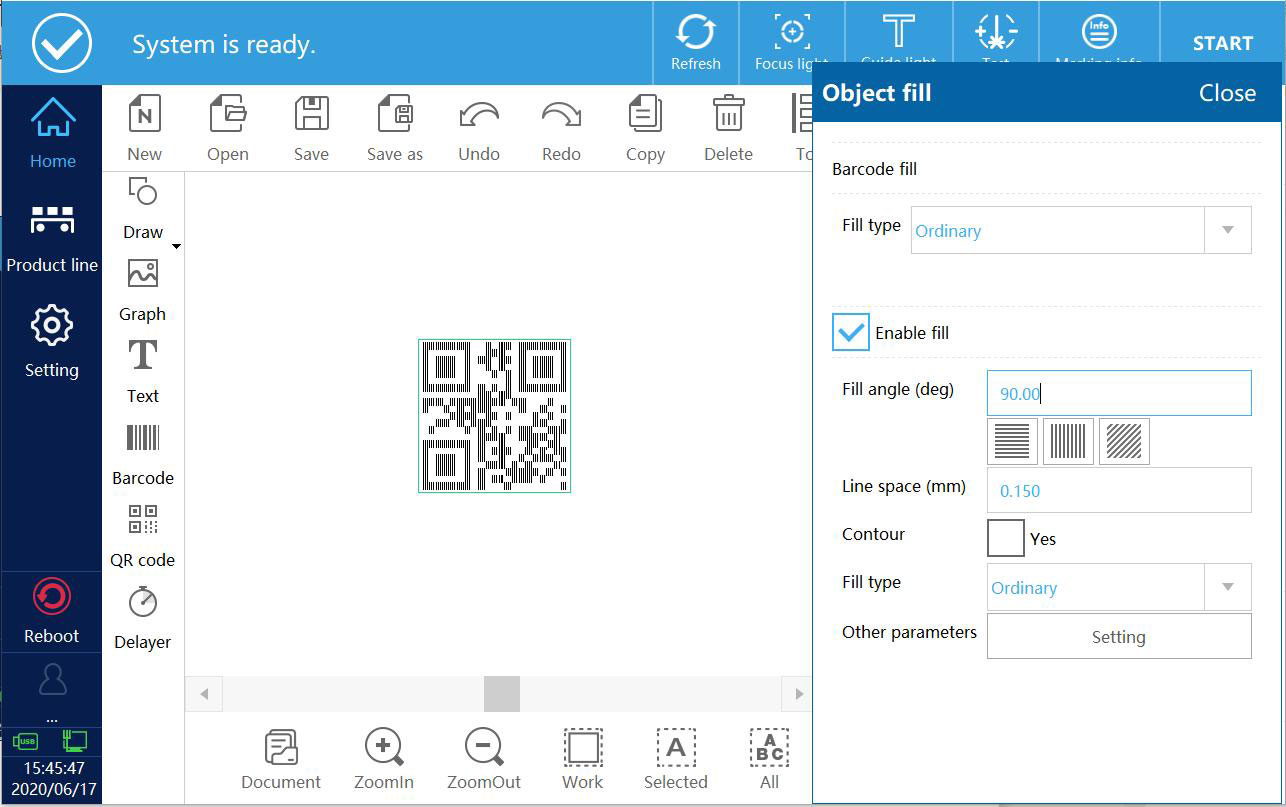Click the network connection status icon

[74, 741]
